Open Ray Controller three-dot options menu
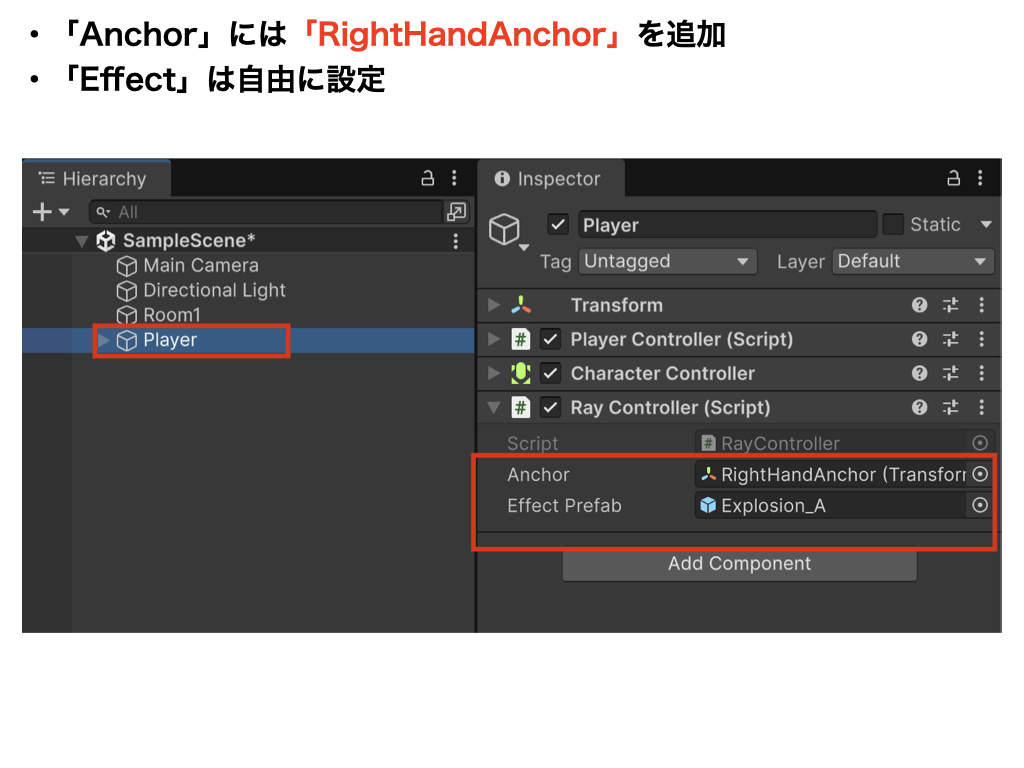 pyautogui.click(x=982, y=408)
